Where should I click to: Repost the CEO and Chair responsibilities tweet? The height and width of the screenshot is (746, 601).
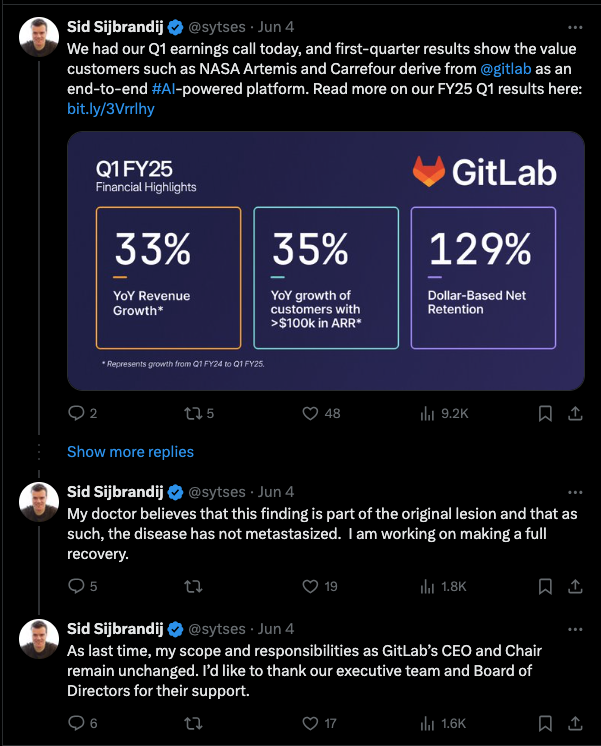tap(193, 724)
